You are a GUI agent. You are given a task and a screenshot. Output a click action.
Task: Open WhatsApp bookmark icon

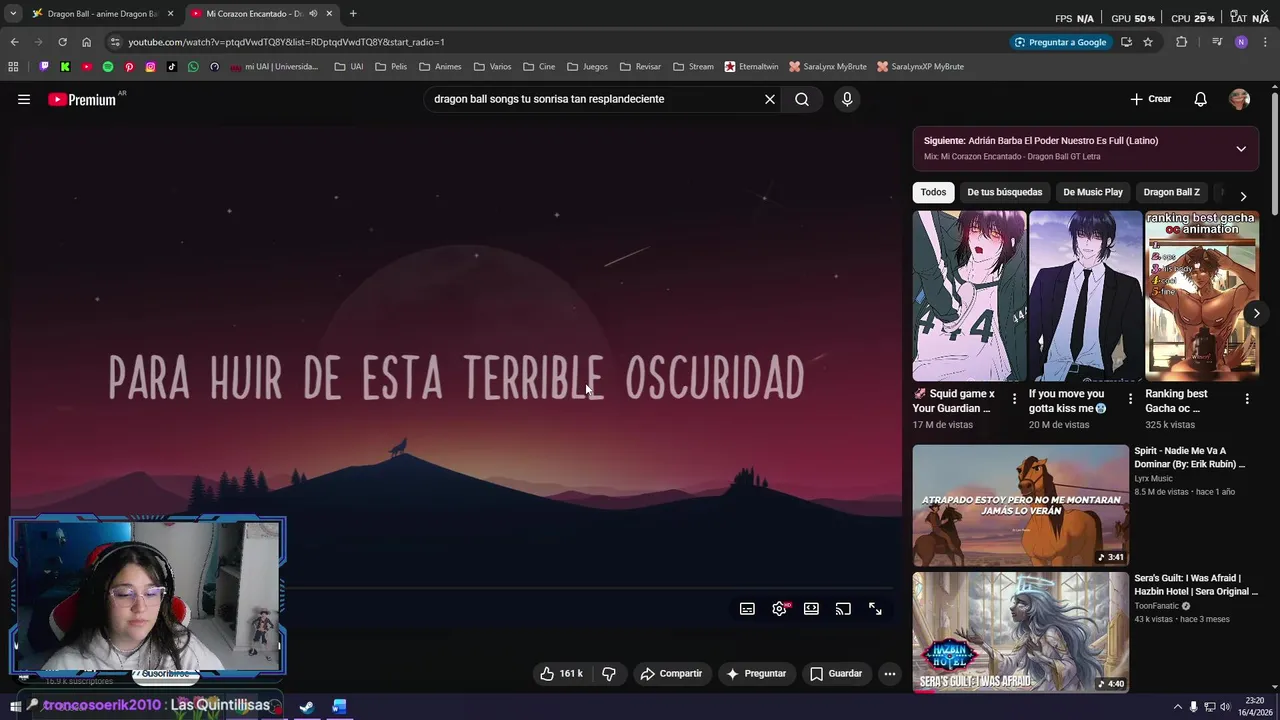pyautogui.click(x=193, y=67)
